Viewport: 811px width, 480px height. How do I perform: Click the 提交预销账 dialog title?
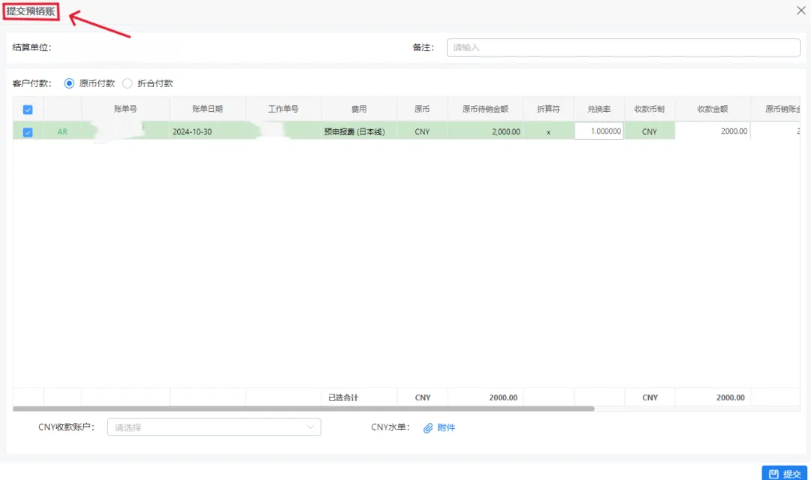pos(31,11)
